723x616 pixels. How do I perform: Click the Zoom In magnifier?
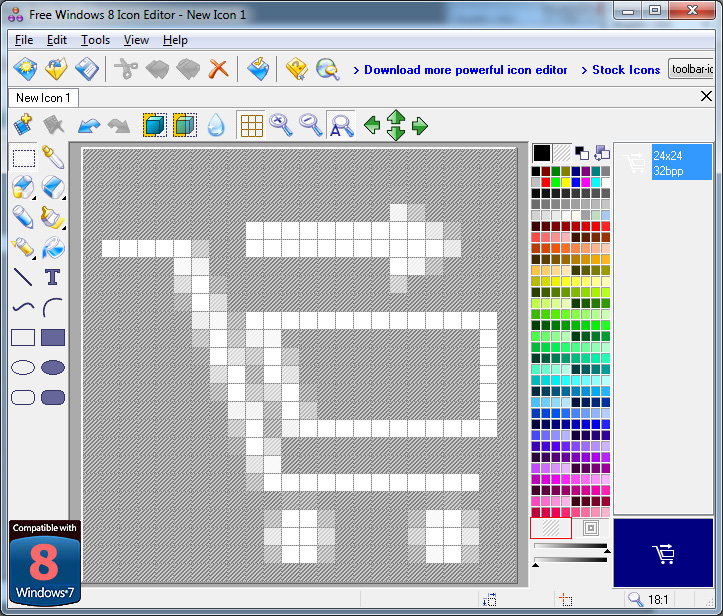[x=281, y=125]
